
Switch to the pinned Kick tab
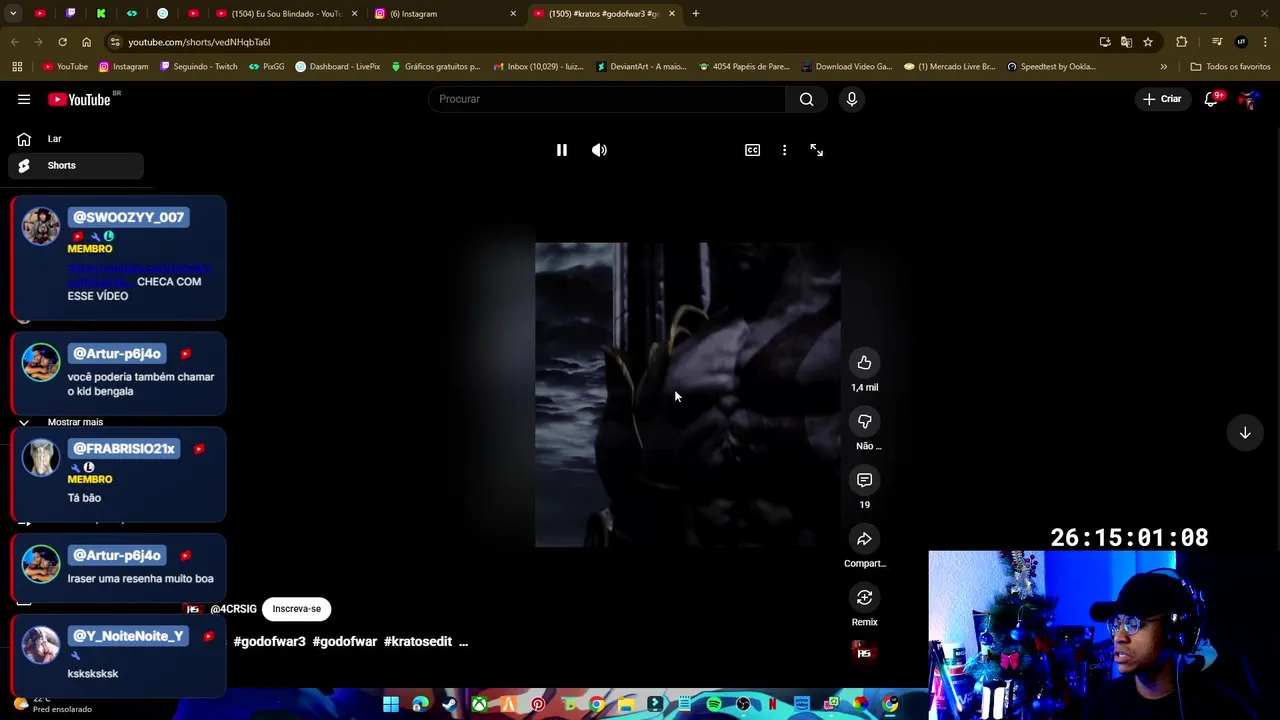click(101, 14)
